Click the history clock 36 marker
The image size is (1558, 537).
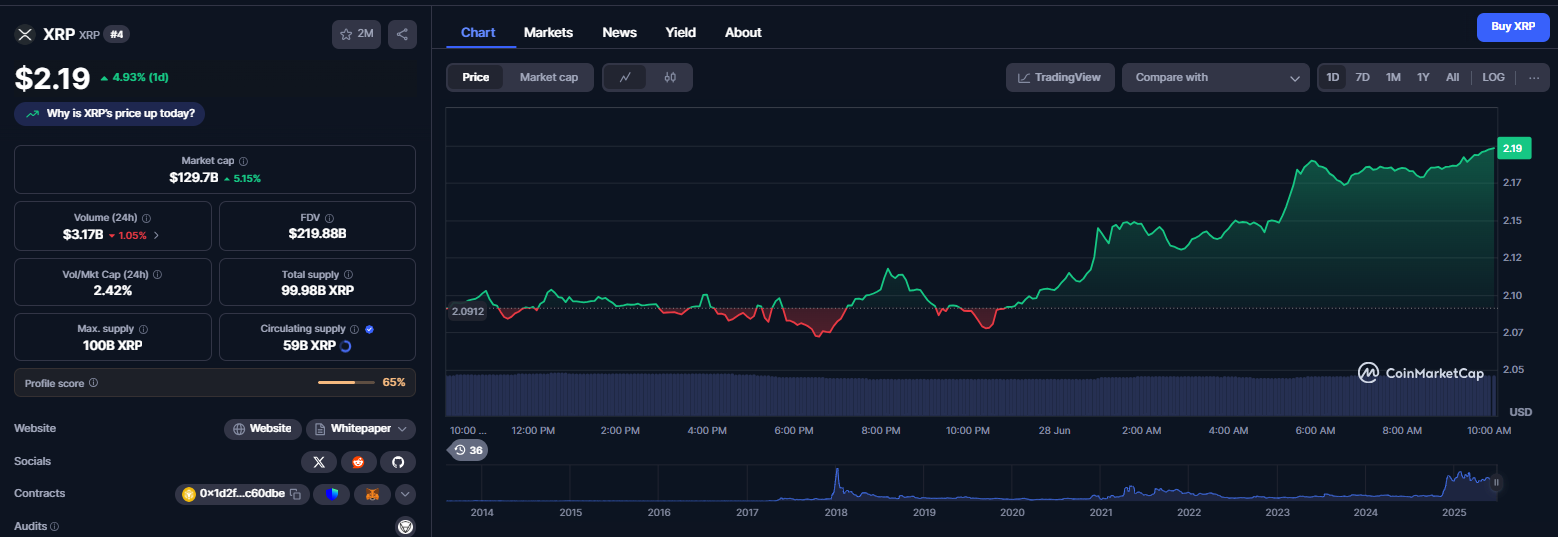click(468, 450)
